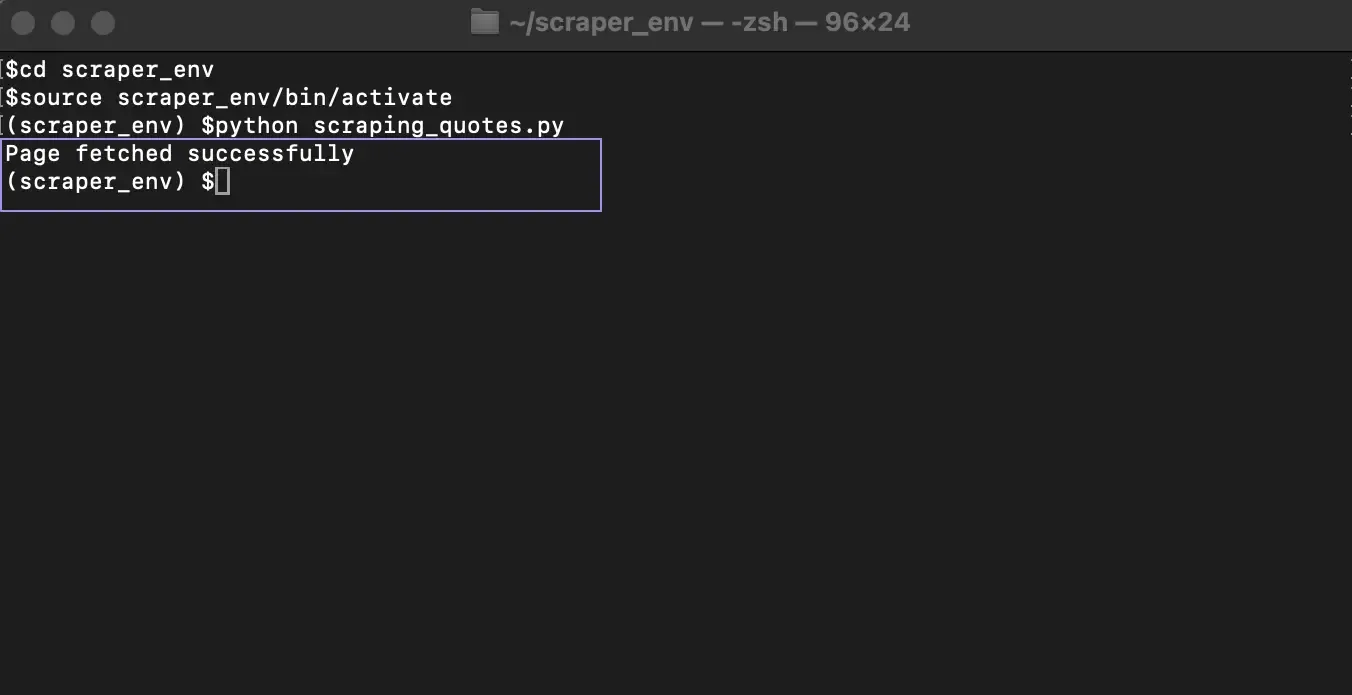Click the blinking cursor block at the prompt

(x=222, y=181)
